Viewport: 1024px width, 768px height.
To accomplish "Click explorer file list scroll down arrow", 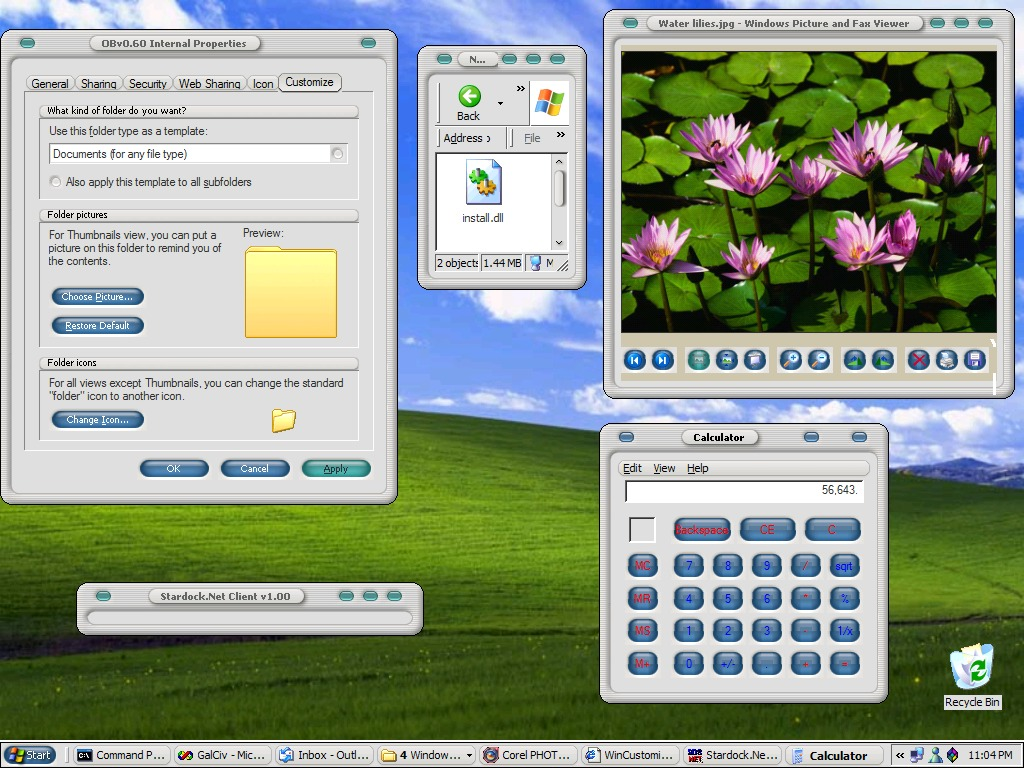I will (x=559, y=242).
